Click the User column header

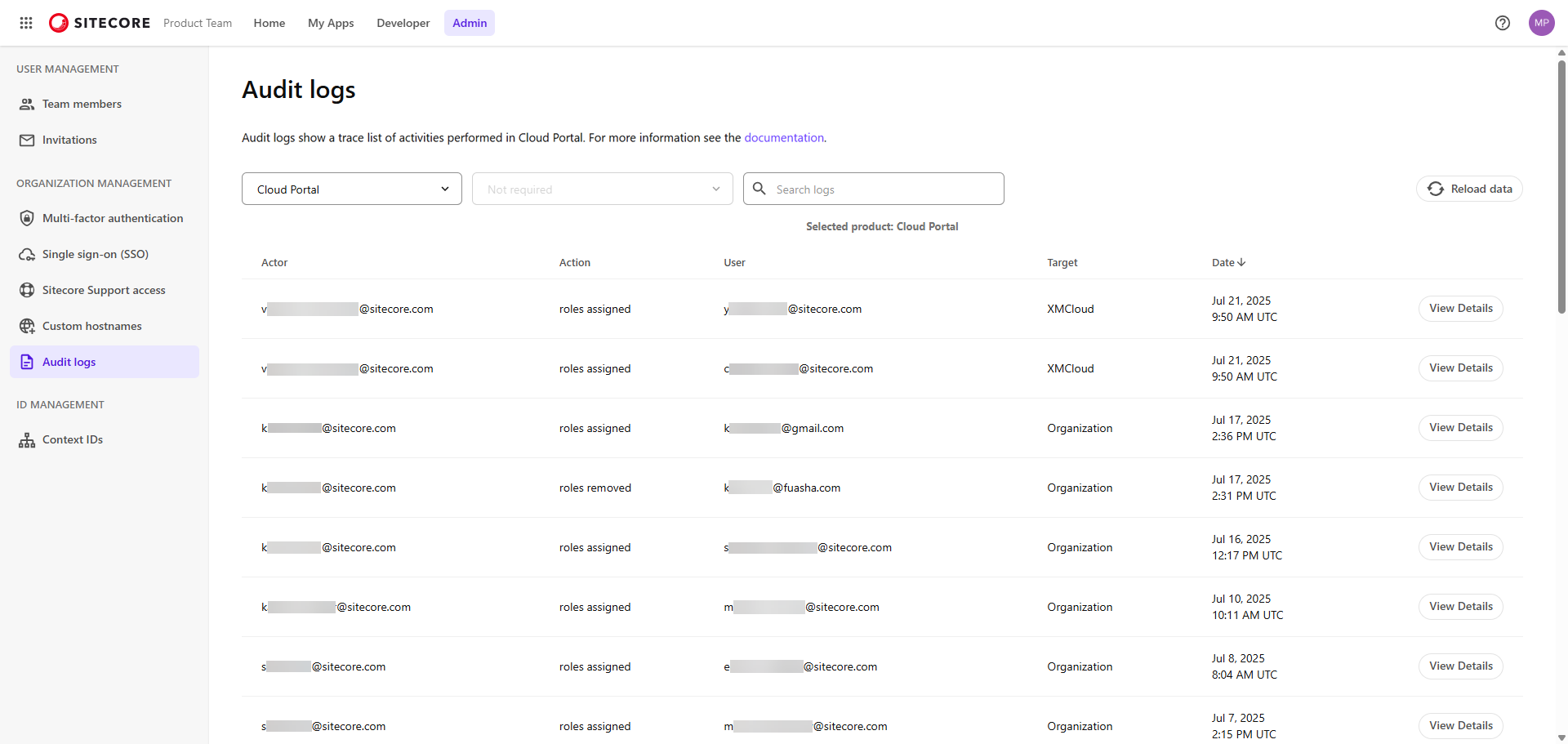(x=735, y=262)
